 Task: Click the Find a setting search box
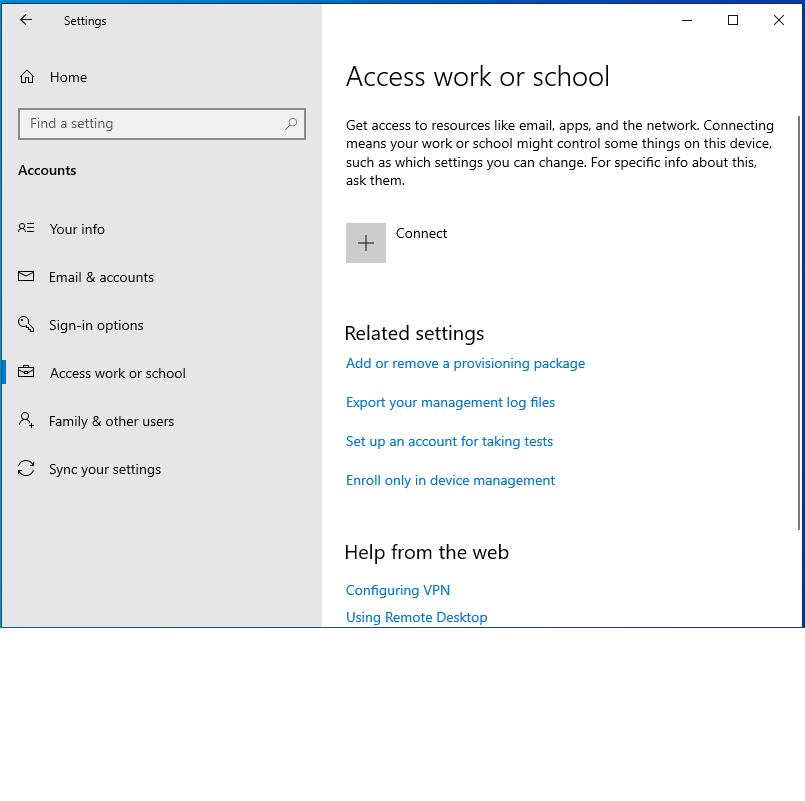150,123
